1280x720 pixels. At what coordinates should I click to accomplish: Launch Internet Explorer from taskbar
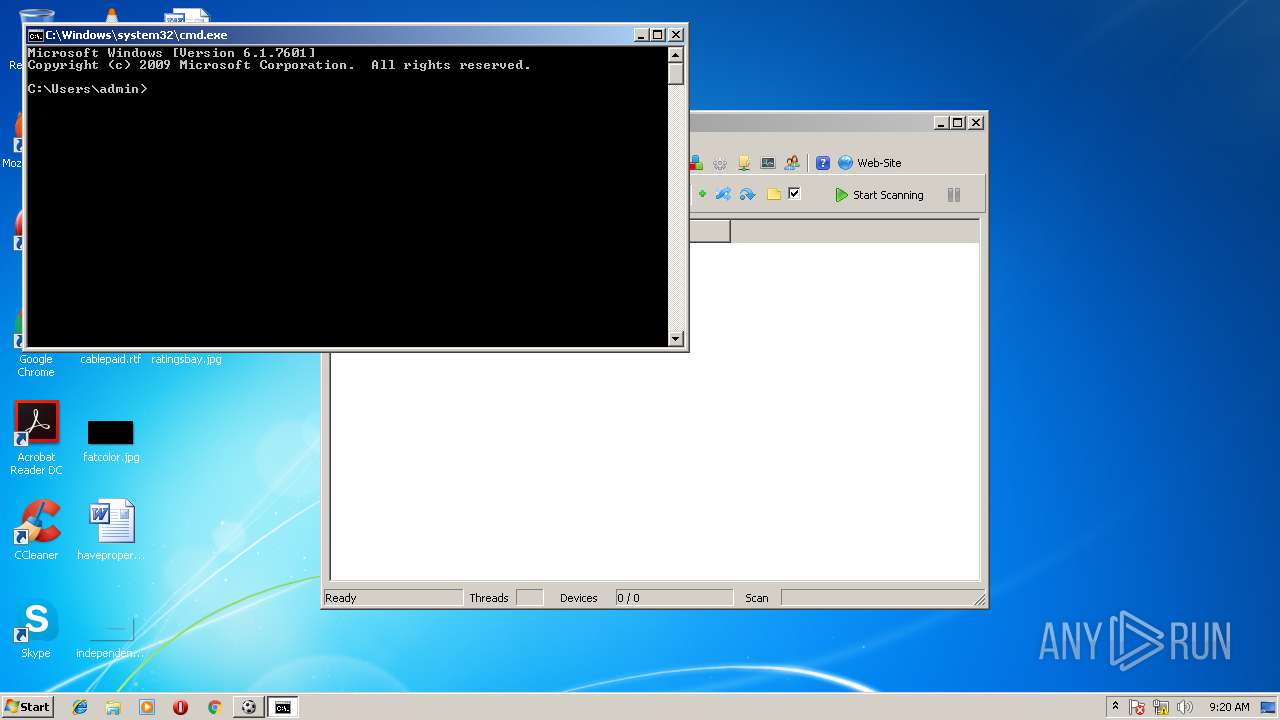coord(80,707)
